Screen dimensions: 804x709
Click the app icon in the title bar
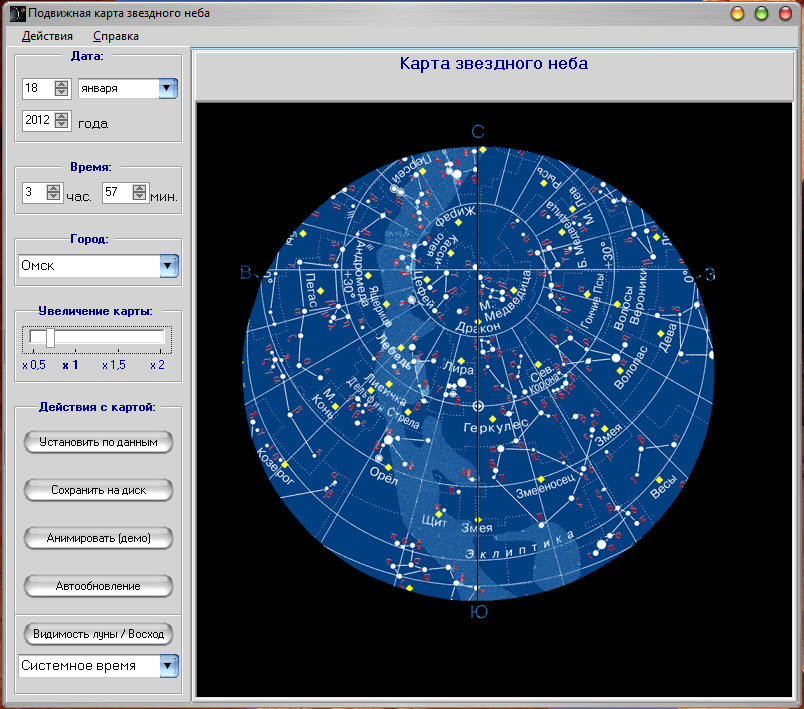tap(14, 13)
